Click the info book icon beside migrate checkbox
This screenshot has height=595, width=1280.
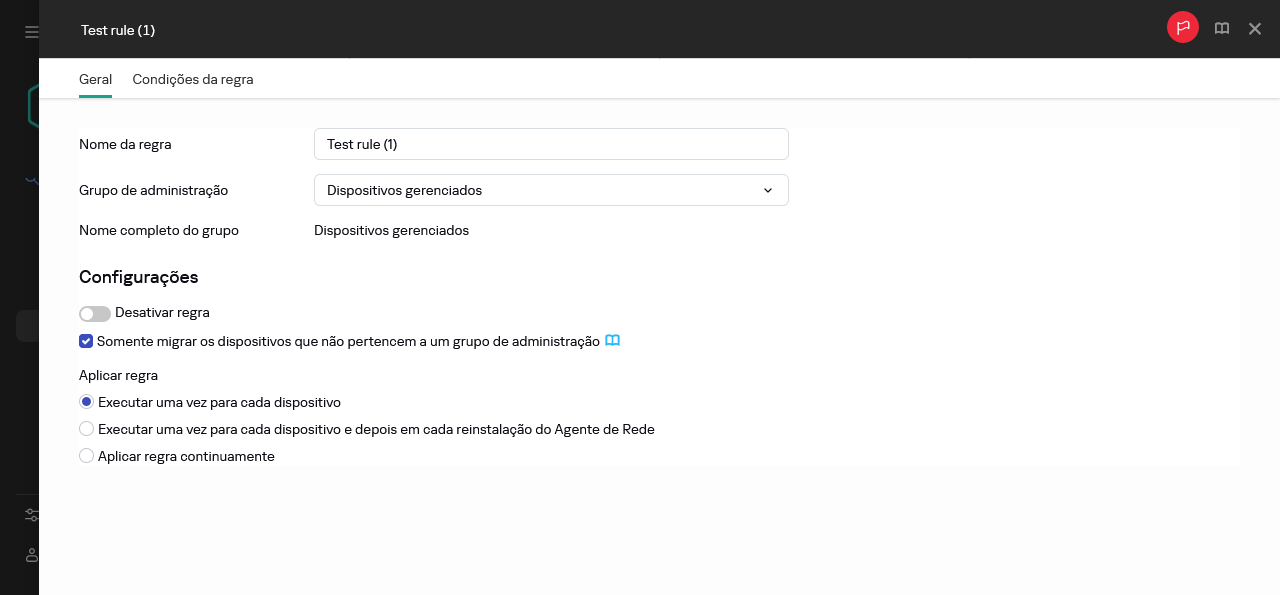[x=613, y=341]
